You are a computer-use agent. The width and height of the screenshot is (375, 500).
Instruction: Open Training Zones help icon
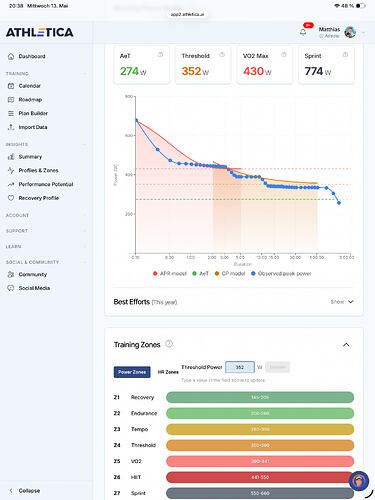tap(169, 344)
